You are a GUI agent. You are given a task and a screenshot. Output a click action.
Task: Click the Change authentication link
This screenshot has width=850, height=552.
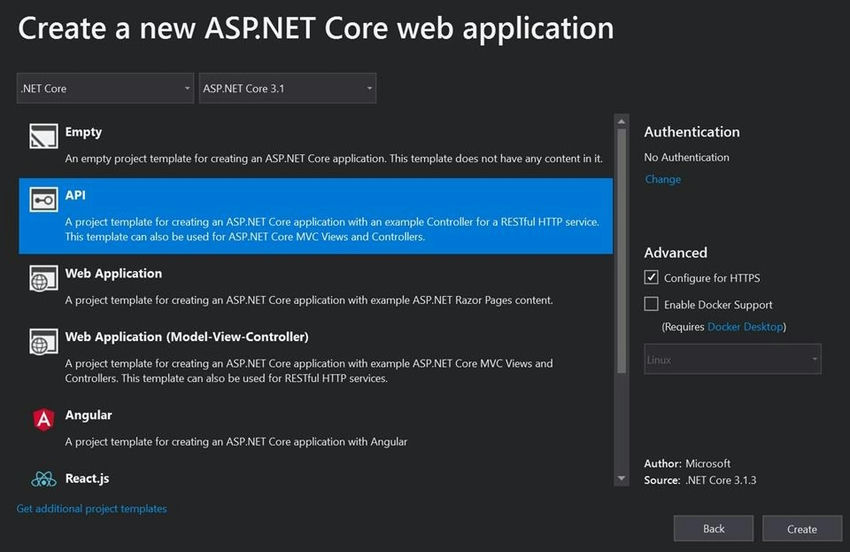(x=662, y=179)
